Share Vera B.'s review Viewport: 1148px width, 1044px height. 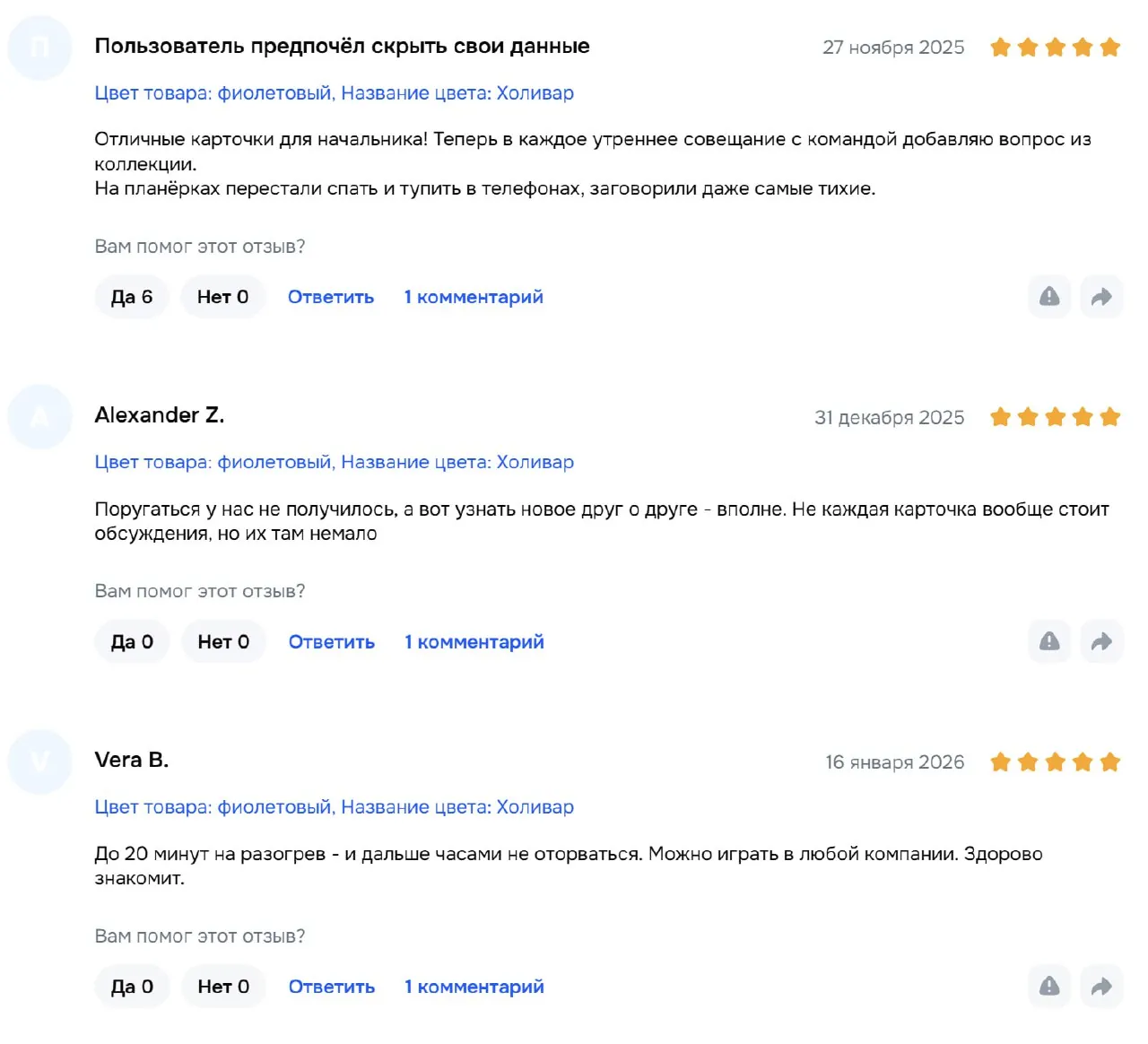coord(1101,987)
